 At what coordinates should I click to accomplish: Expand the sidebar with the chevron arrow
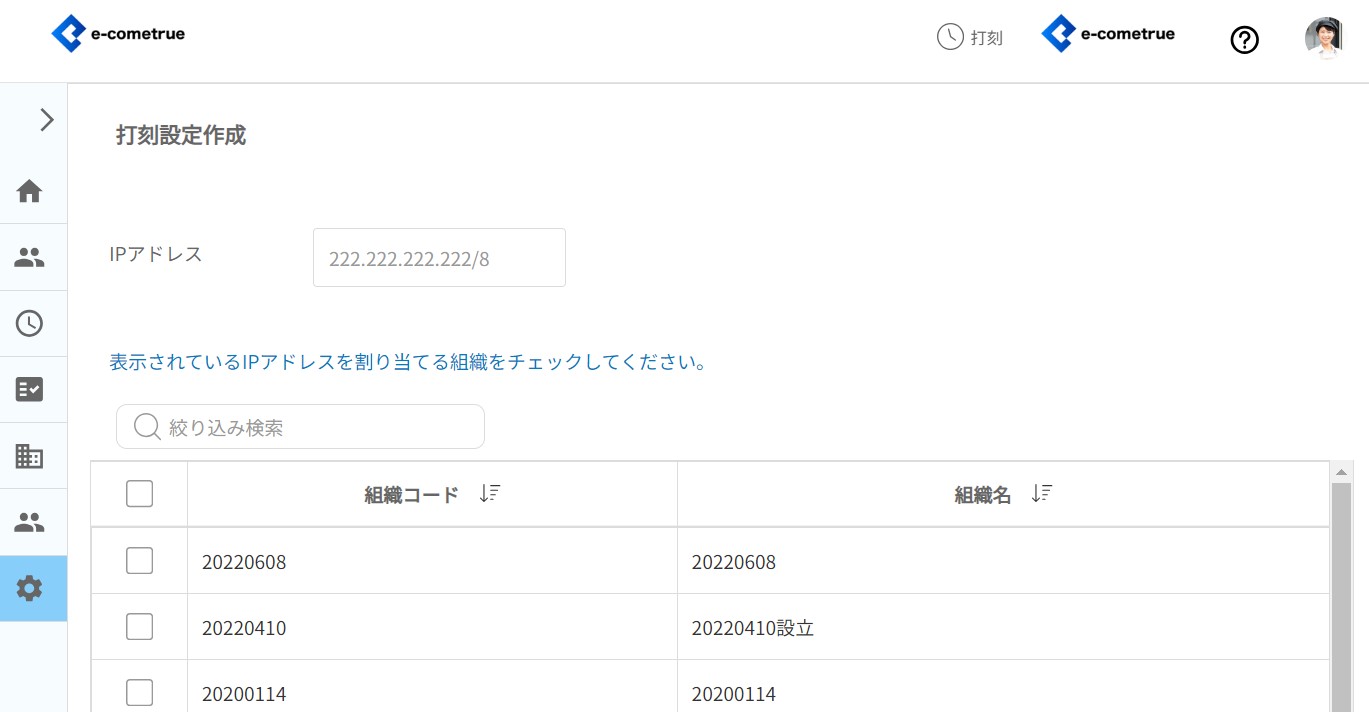tap(46, 120)
